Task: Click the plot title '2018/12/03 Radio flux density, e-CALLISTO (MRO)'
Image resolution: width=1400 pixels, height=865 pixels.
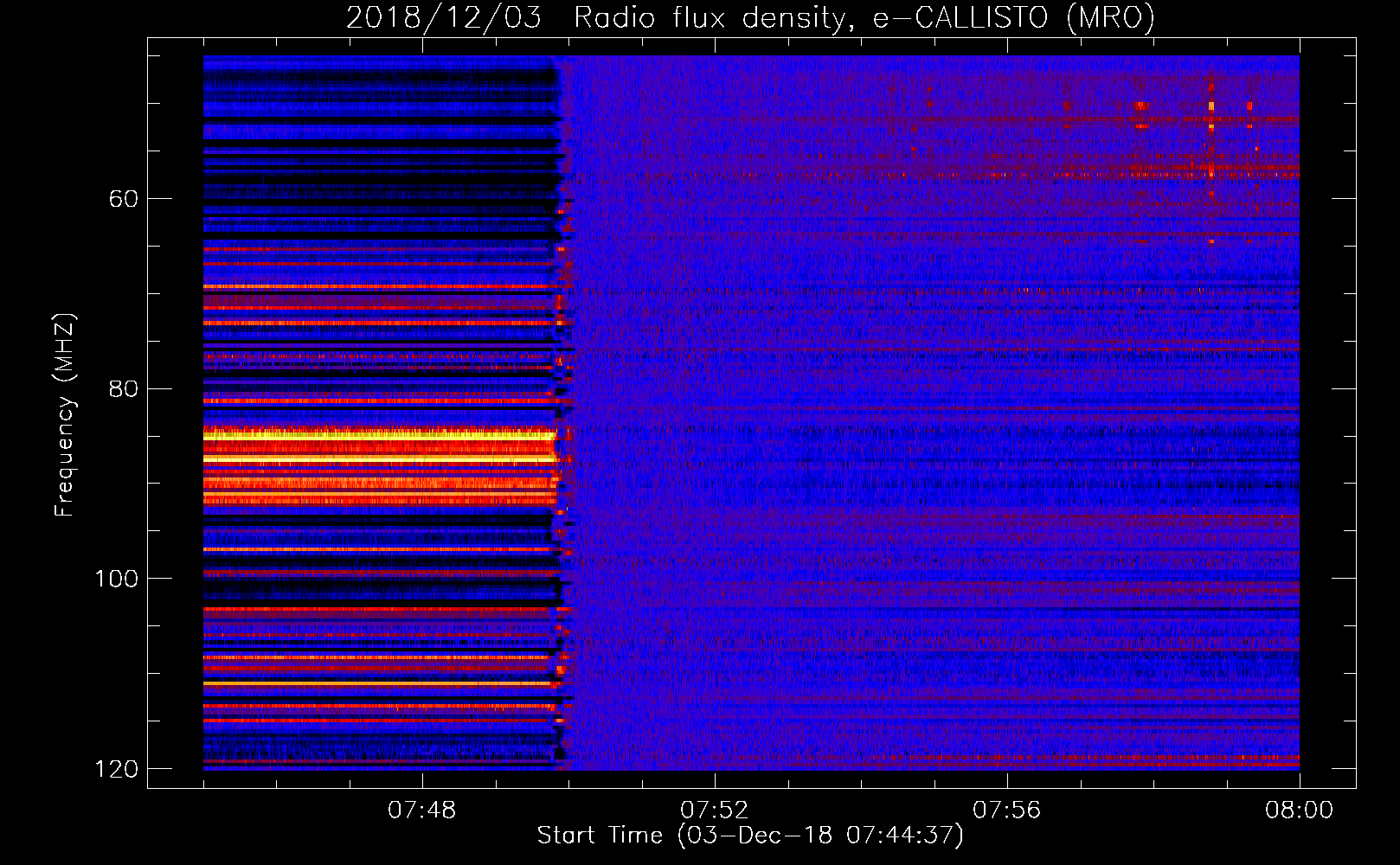Action: (750, 17)
